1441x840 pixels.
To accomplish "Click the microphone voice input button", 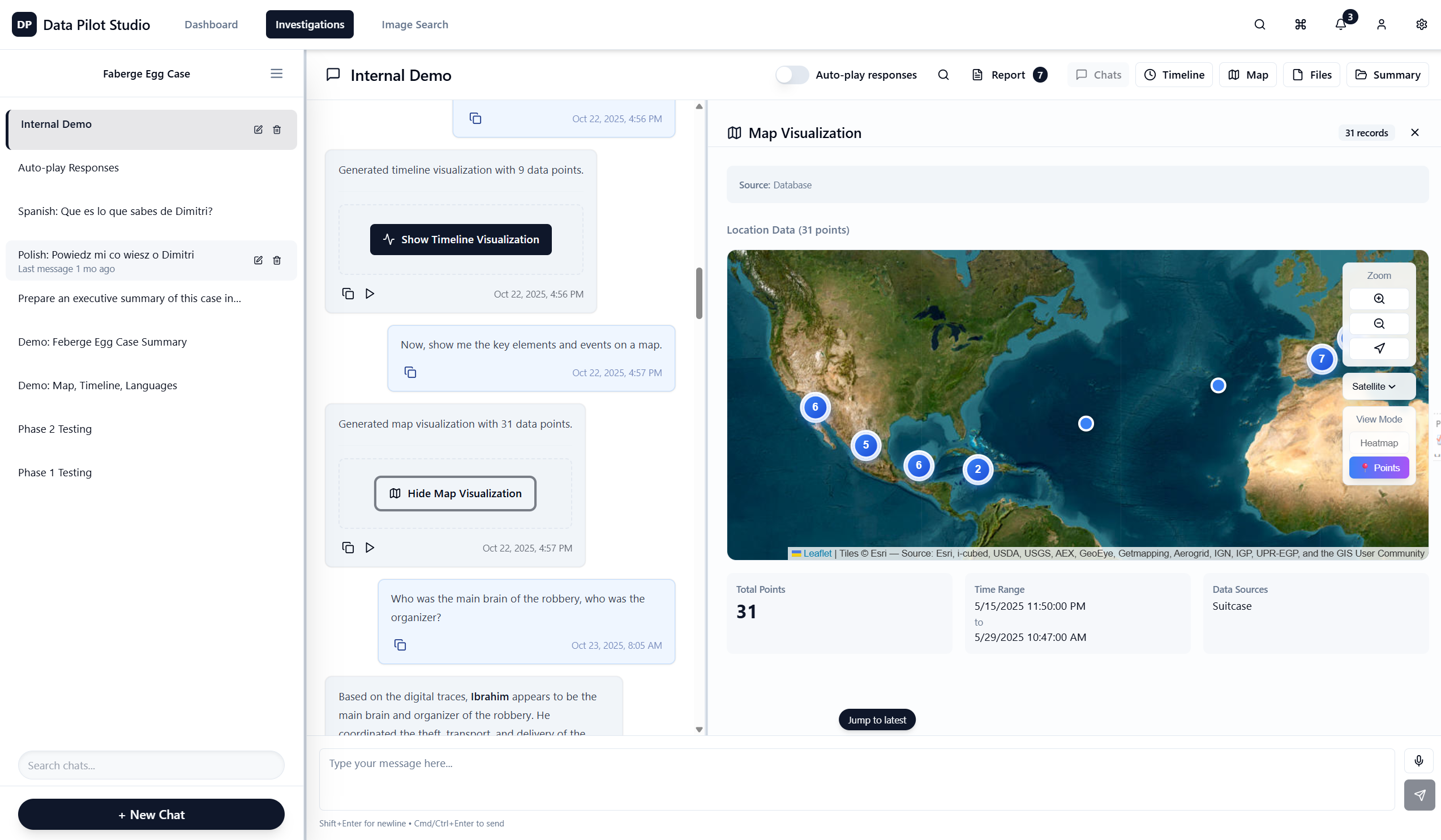I will 1419,761.
